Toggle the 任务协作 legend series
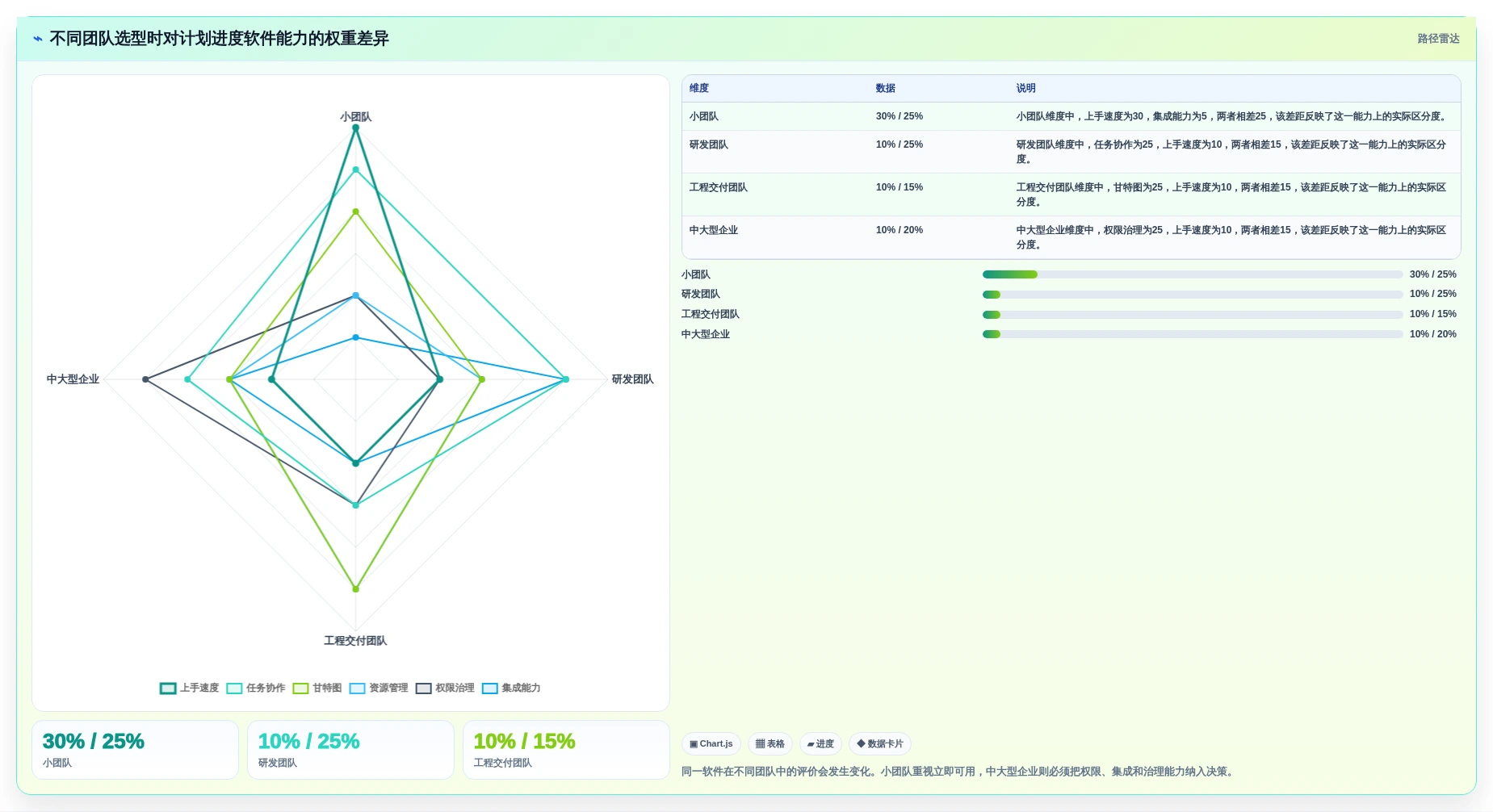 (x=256, y=688)
